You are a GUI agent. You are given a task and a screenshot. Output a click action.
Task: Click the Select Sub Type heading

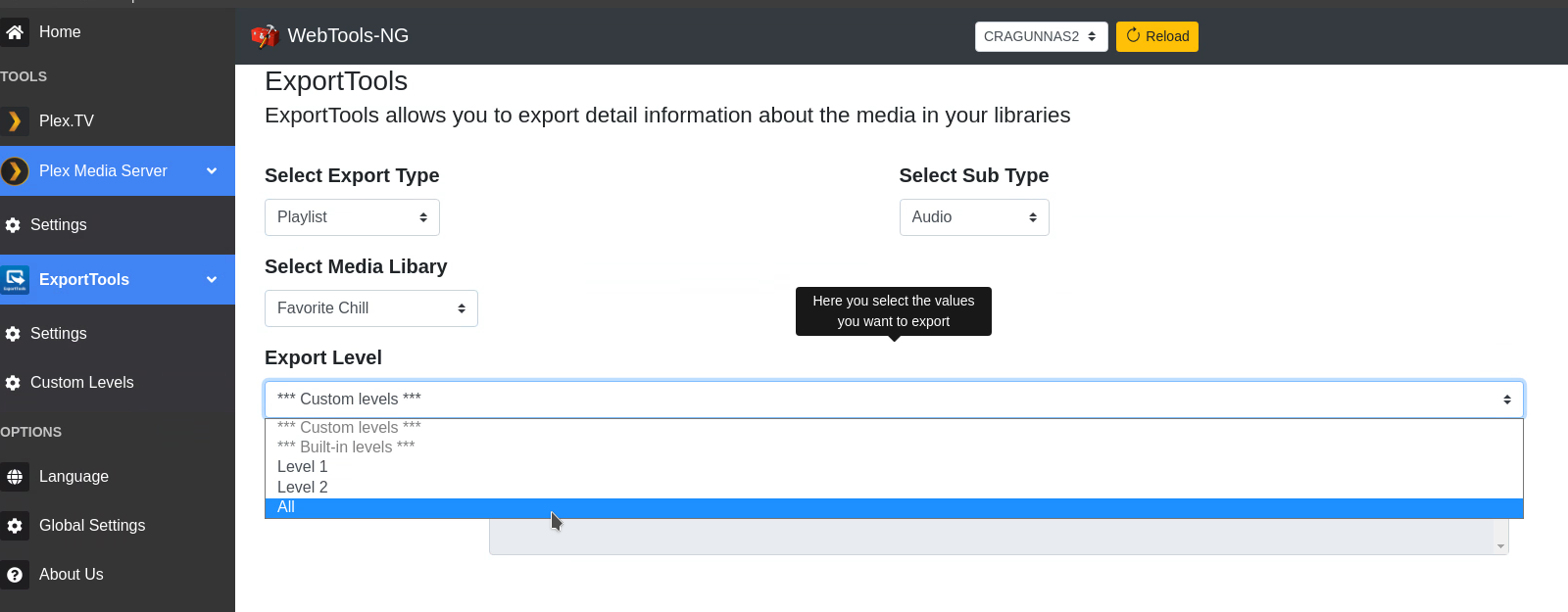[974, 176]
